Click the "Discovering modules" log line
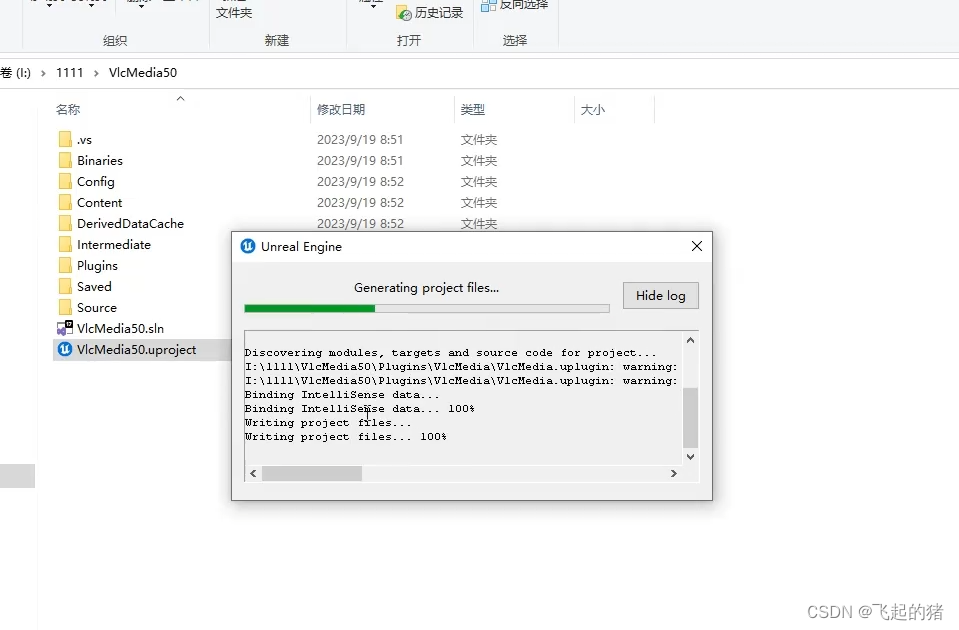 450,353
